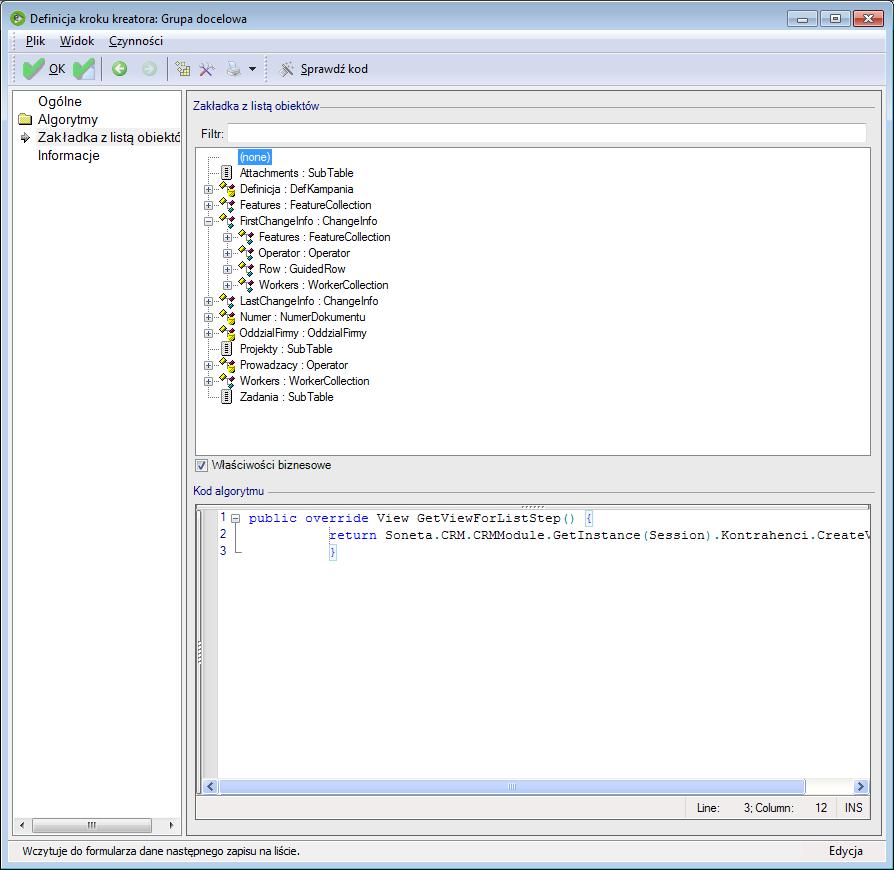This screenshot has width=894, height=870.
Task: Click the OddzialFirmy node icon
Action: click(227, 332)
